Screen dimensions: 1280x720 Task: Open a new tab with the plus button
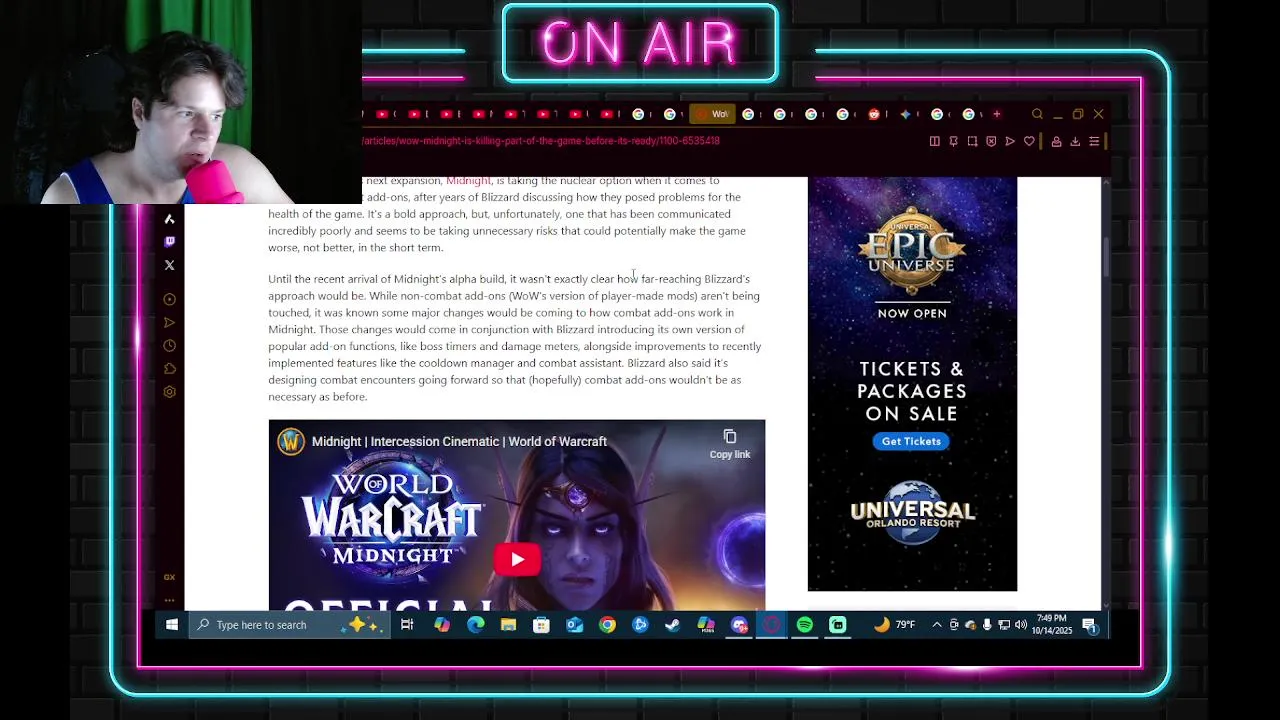click(996, 114)
